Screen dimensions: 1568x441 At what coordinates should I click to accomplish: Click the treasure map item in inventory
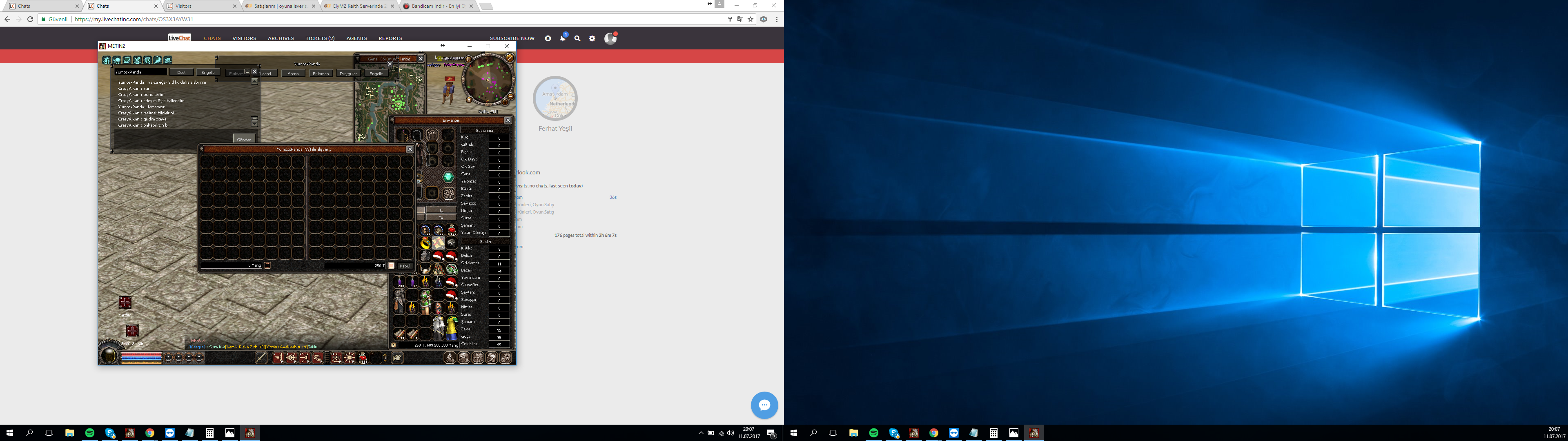(x=438, y=243)
